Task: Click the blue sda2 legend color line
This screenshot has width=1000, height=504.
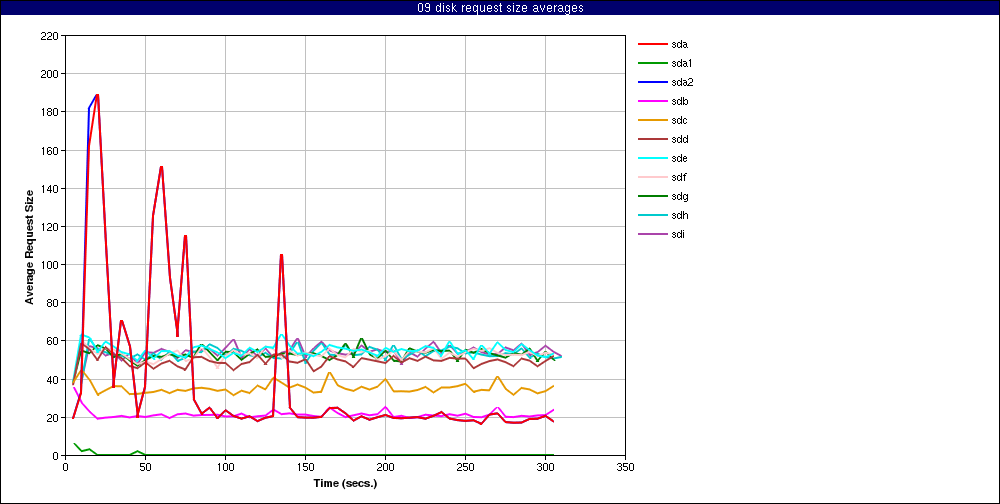Action: (651, 82)
